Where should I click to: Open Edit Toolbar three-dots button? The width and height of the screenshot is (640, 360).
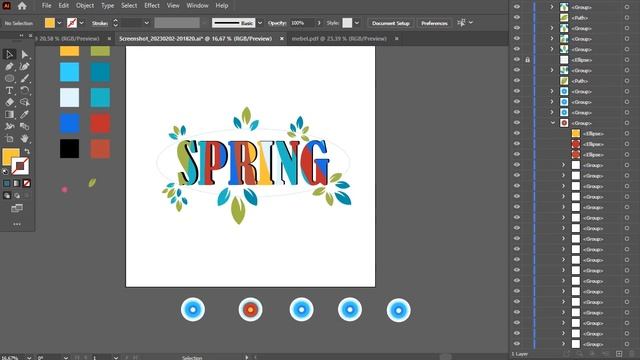click(x=17, y=224)
